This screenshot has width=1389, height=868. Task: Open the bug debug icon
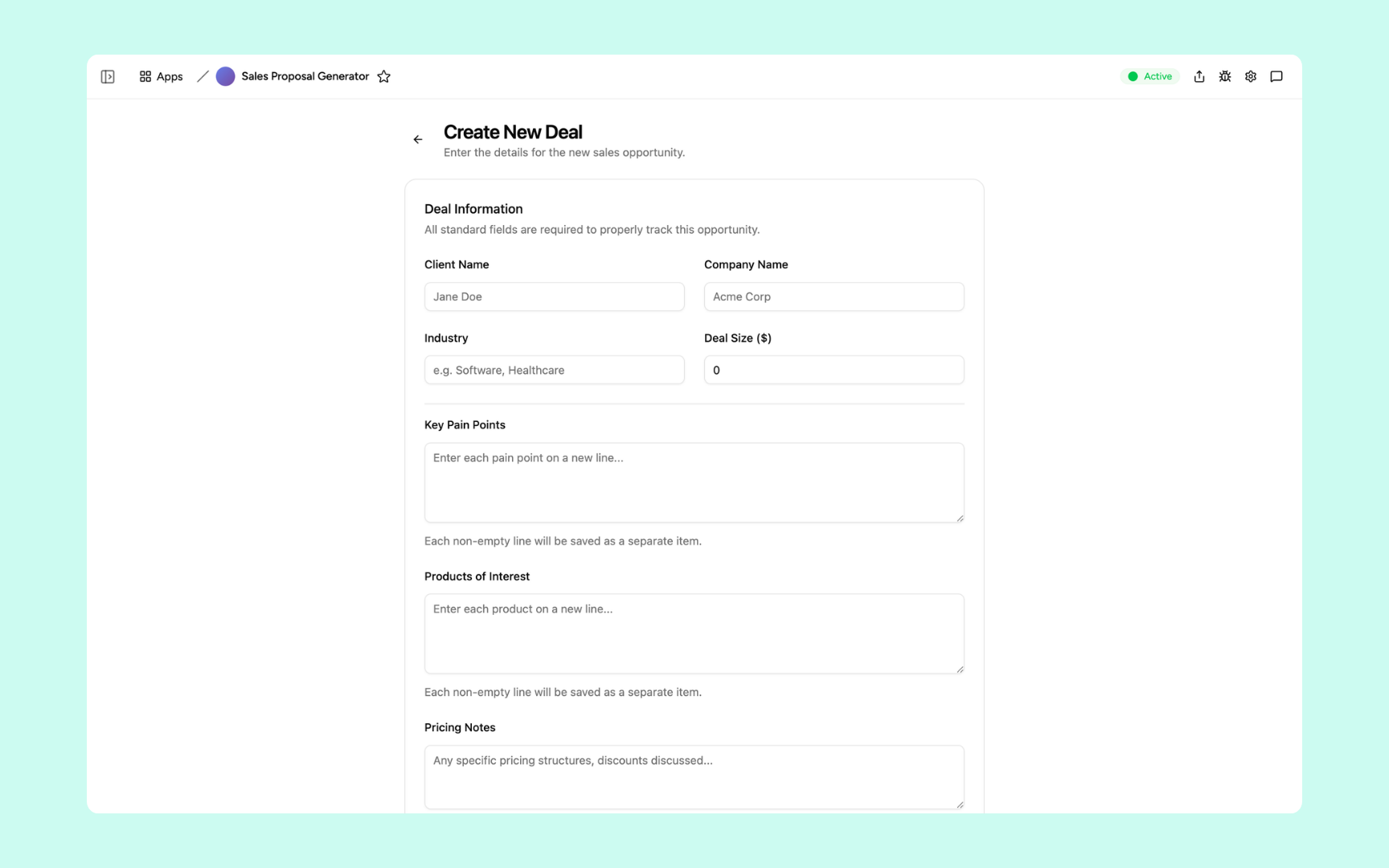1225,76
